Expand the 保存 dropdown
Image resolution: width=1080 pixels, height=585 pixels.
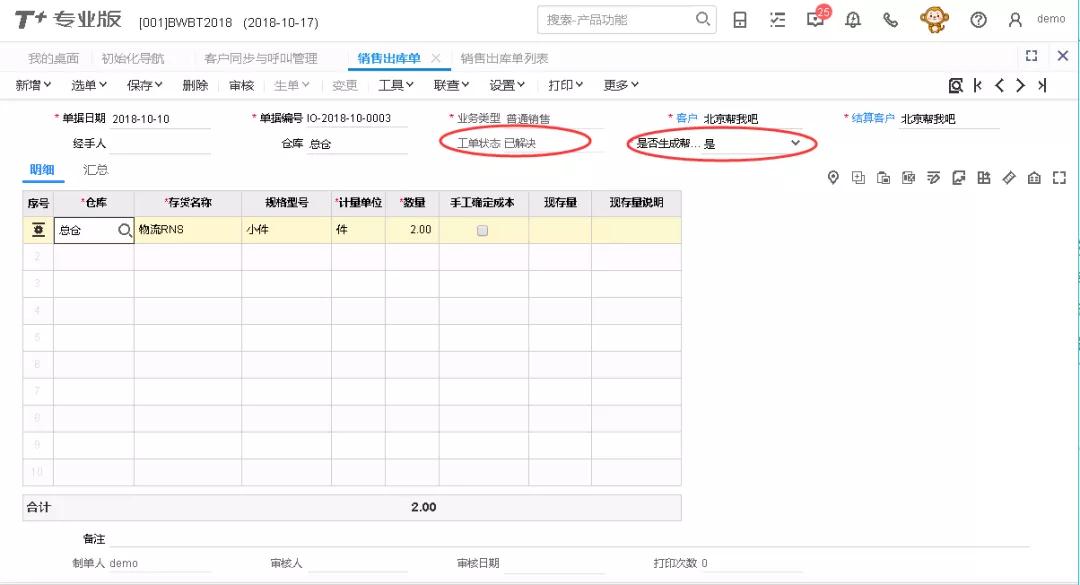click(x=145, y=85)
